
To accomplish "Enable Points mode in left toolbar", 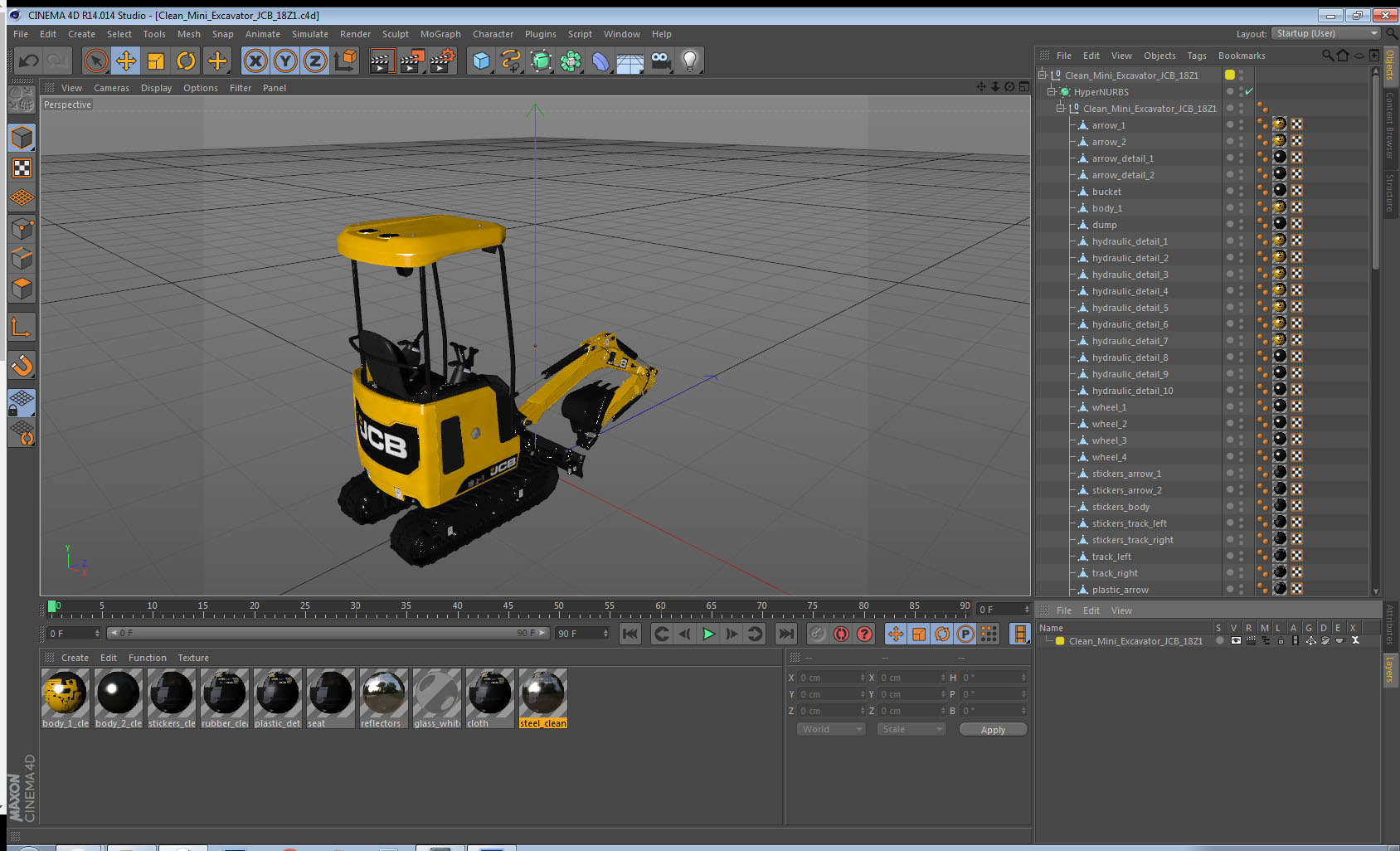I will coord(22,228).
